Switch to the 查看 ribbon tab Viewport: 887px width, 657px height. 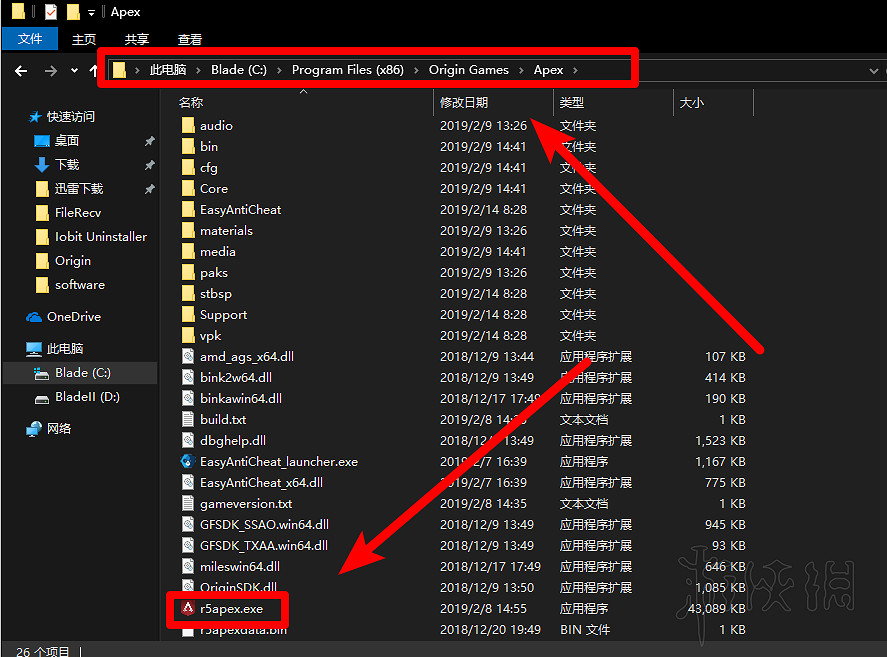[190, 40]
